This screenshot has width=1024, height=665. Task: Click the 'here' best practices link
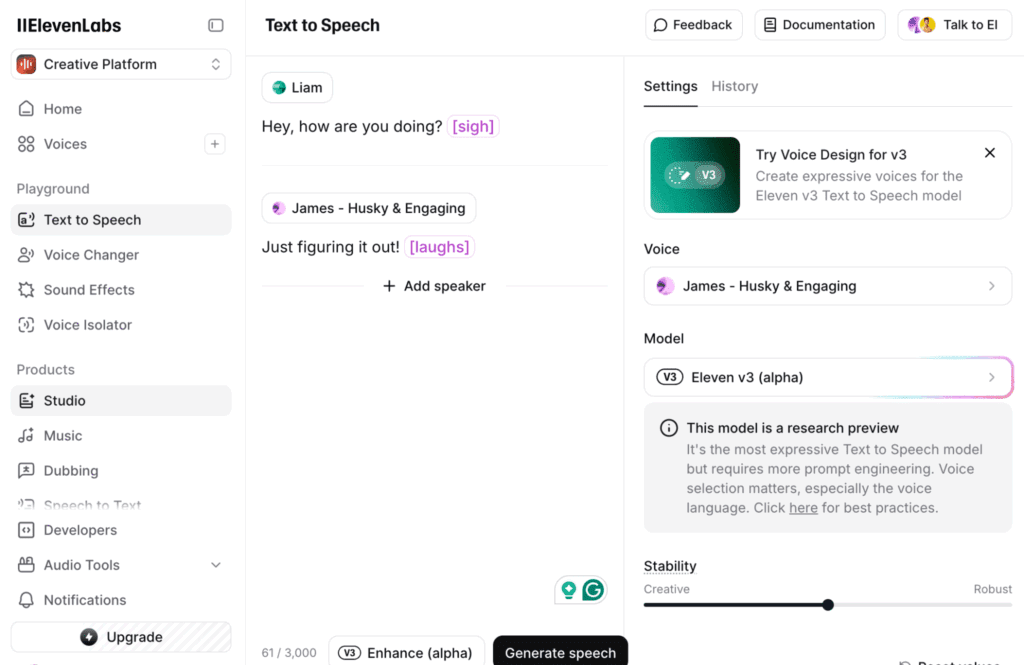(803, 508)
